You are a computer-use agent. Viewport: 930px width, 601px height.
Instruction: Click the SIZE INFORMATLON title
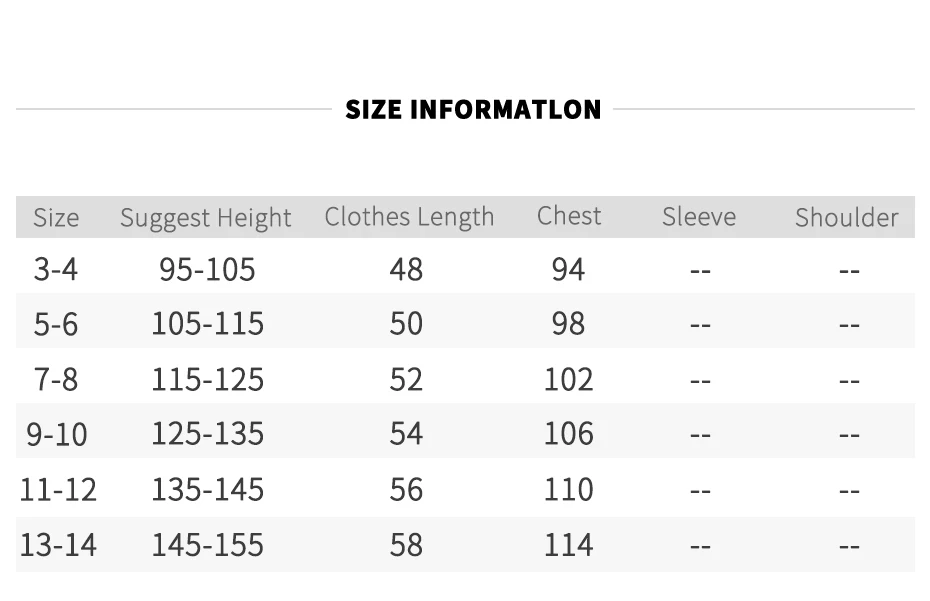[x=473, y=109]
